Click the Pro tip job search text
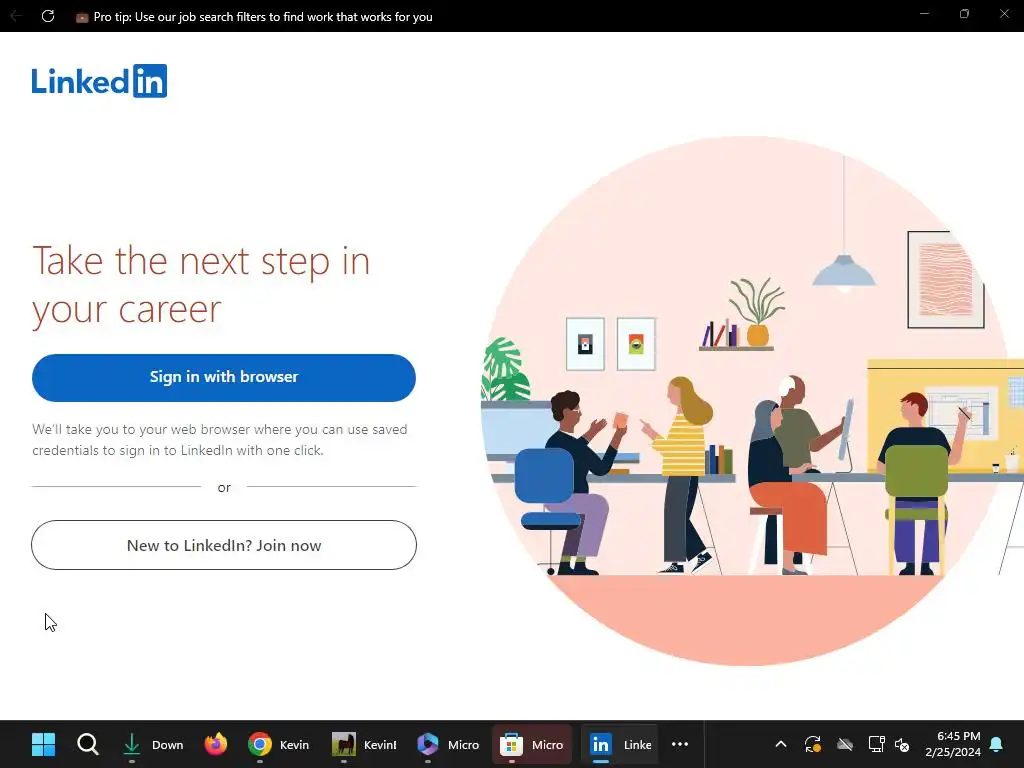This screenshot has width=1024, height=768. coord(263,16)
